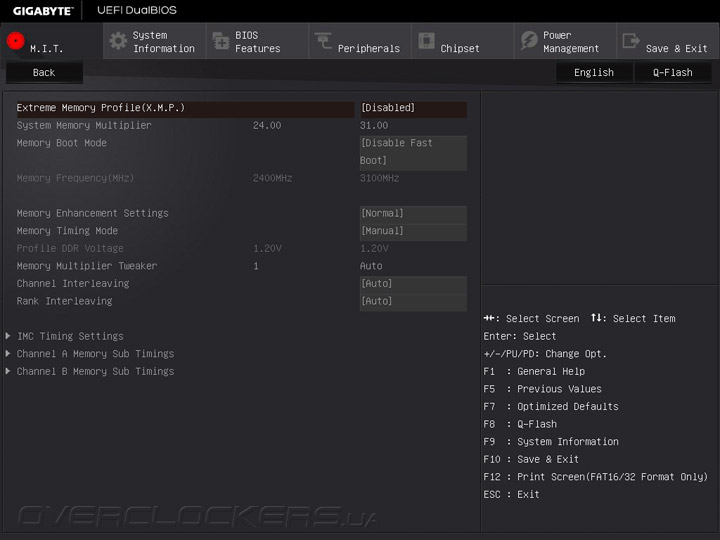Click the 3100MHz memory frequency value
The height and width of the screenshot is (540, 720).
(x=379, y=178)
